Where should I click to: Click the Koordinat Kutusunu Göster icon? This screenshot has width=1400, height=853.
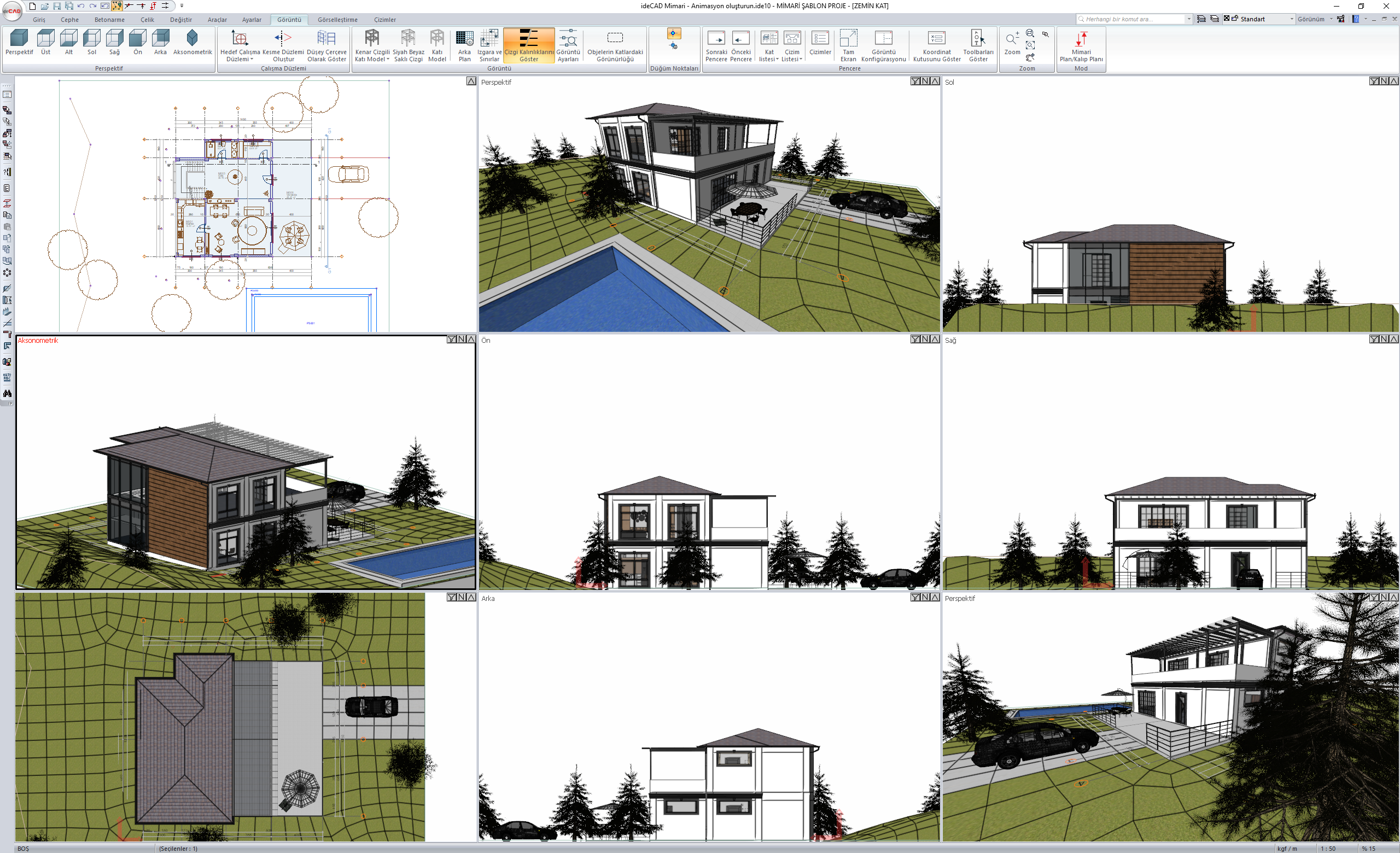point(936,39)
